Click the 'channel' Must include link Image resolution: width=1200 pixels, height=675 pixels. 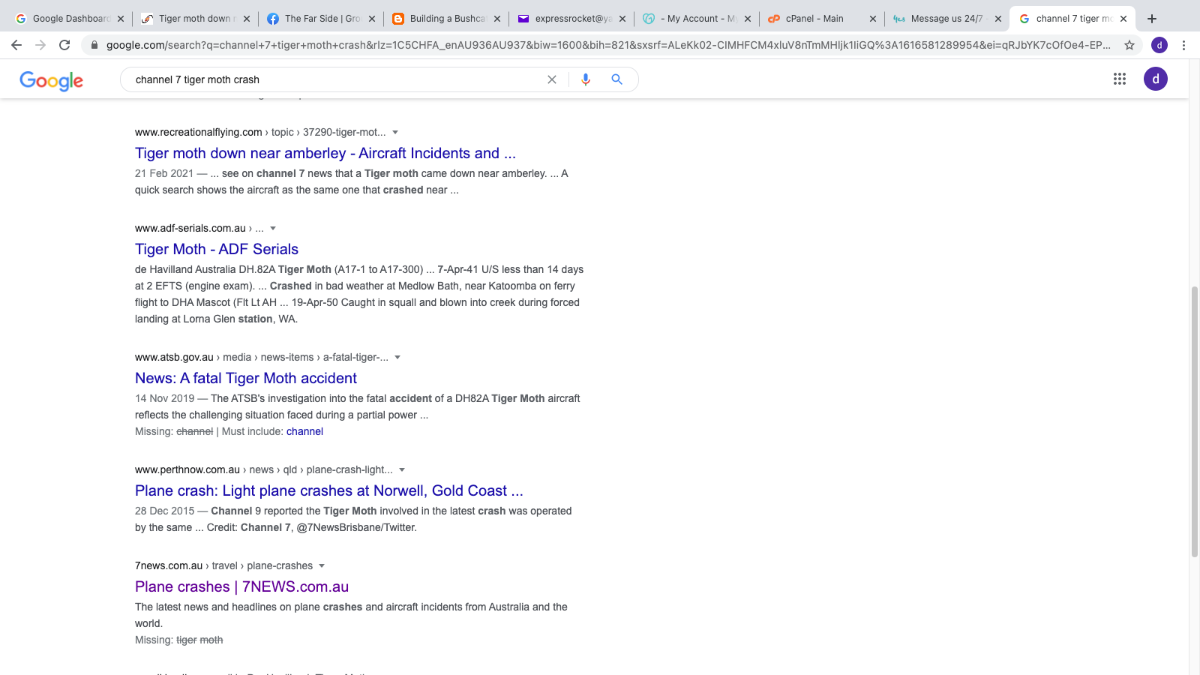click(x=305, y=432)
